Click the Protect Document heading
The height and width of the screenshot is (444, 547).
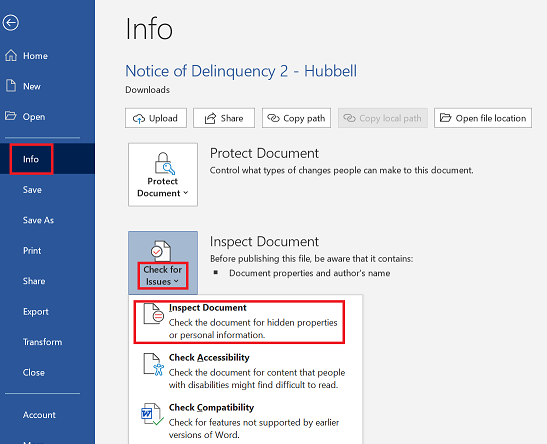point(264,153)
